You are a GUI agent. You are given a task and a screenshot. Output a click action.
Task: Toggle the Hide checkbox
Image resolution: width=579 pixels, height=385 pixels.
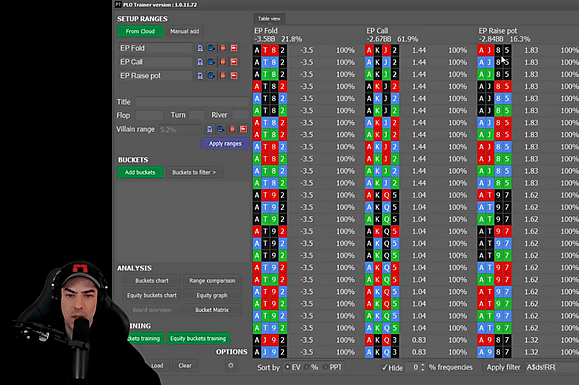pos(384,368)
